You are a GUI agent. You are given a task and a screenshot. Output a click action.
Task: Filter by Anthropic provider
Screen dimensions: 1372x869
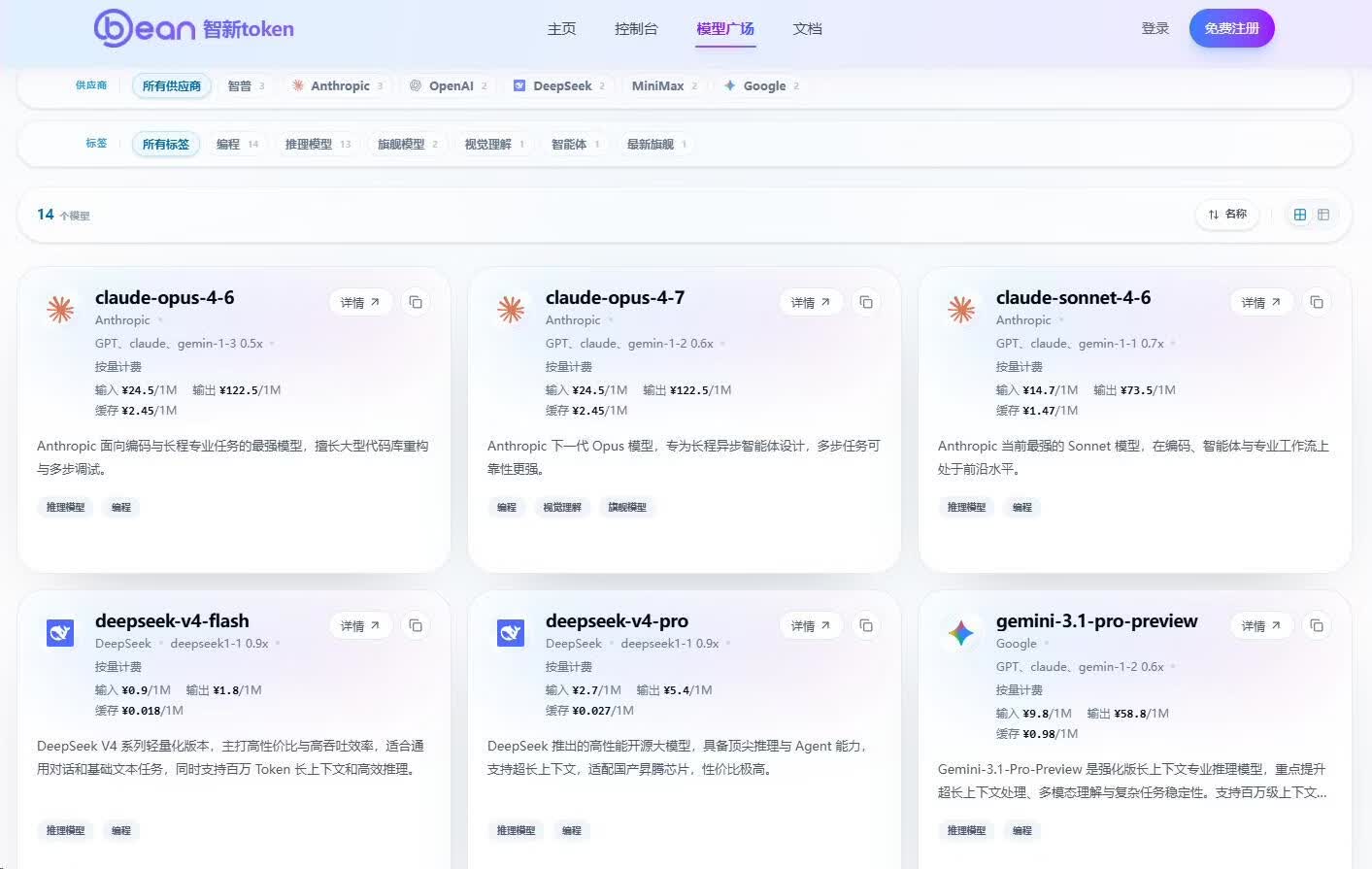tap(337, 85)
